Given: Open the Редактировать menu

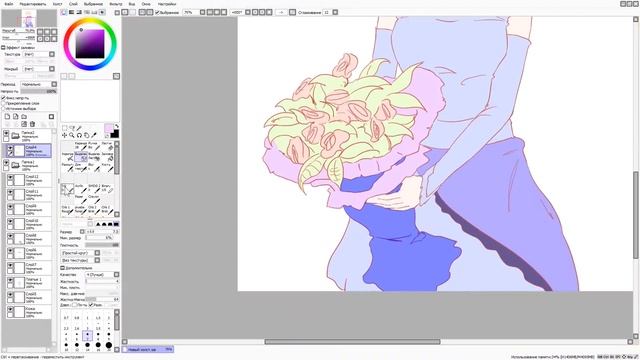Looking at the screenshot, I should pyautogui.click(x=33, y=4).
